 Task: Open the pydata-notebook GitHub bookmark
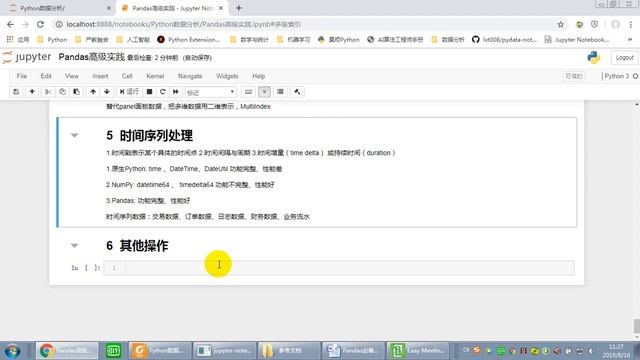coord(504,40)
